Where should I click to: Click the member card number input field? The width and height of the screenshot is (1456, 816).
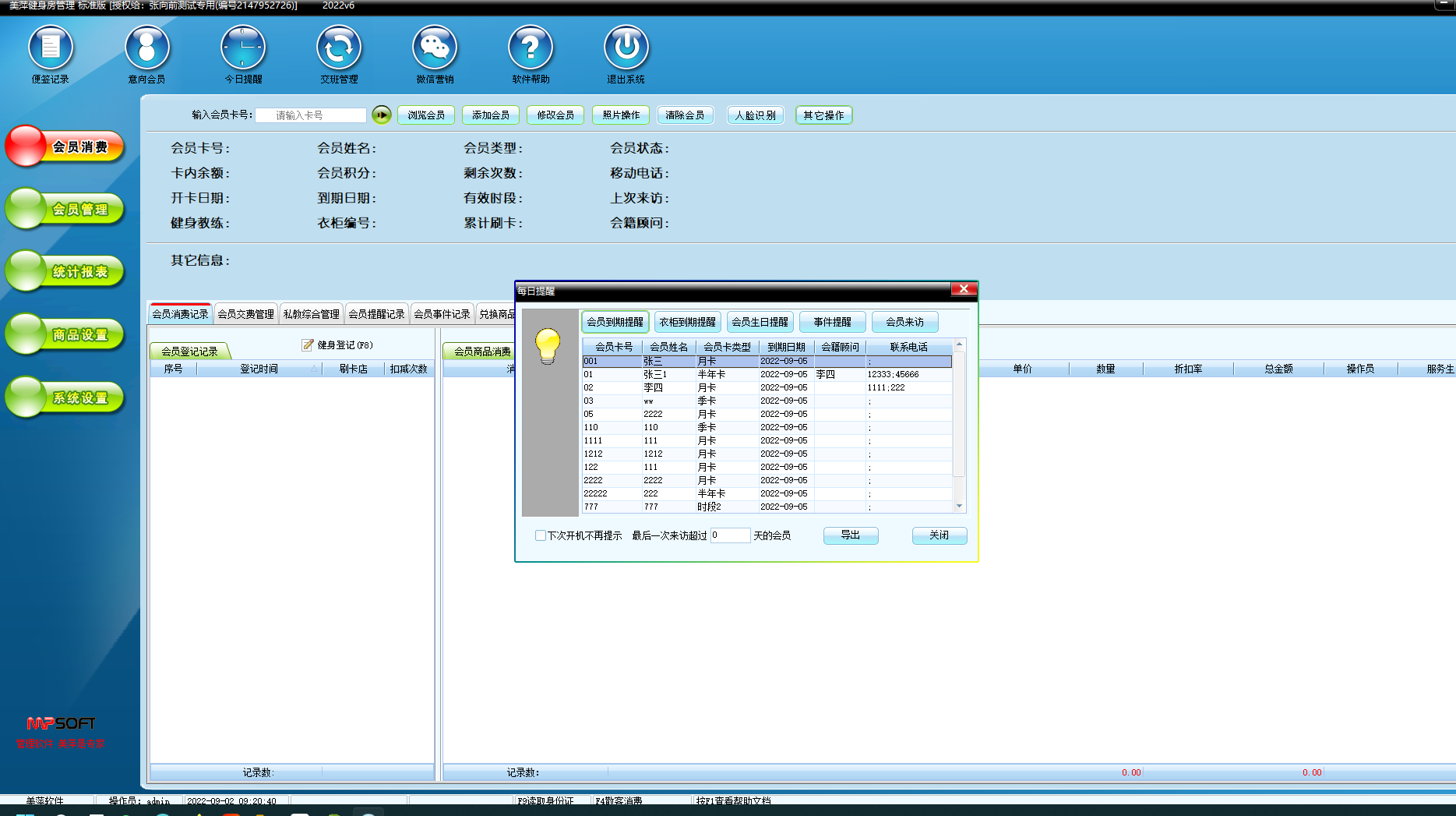pyautogui.click(x=310, y=115)
